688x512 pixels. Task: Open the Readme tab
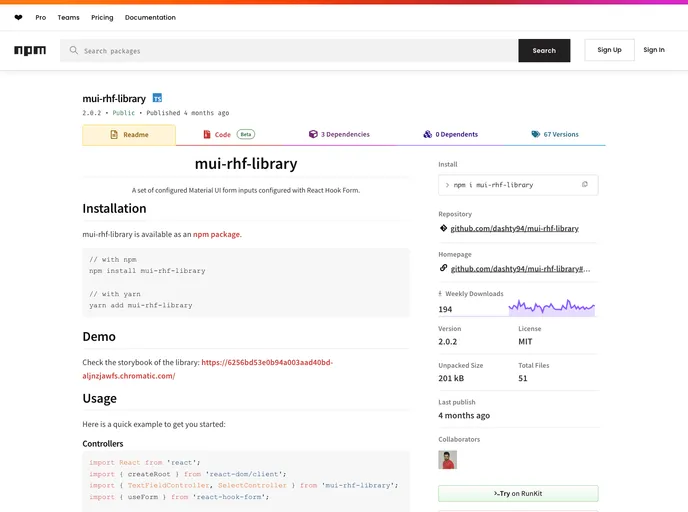129,135
